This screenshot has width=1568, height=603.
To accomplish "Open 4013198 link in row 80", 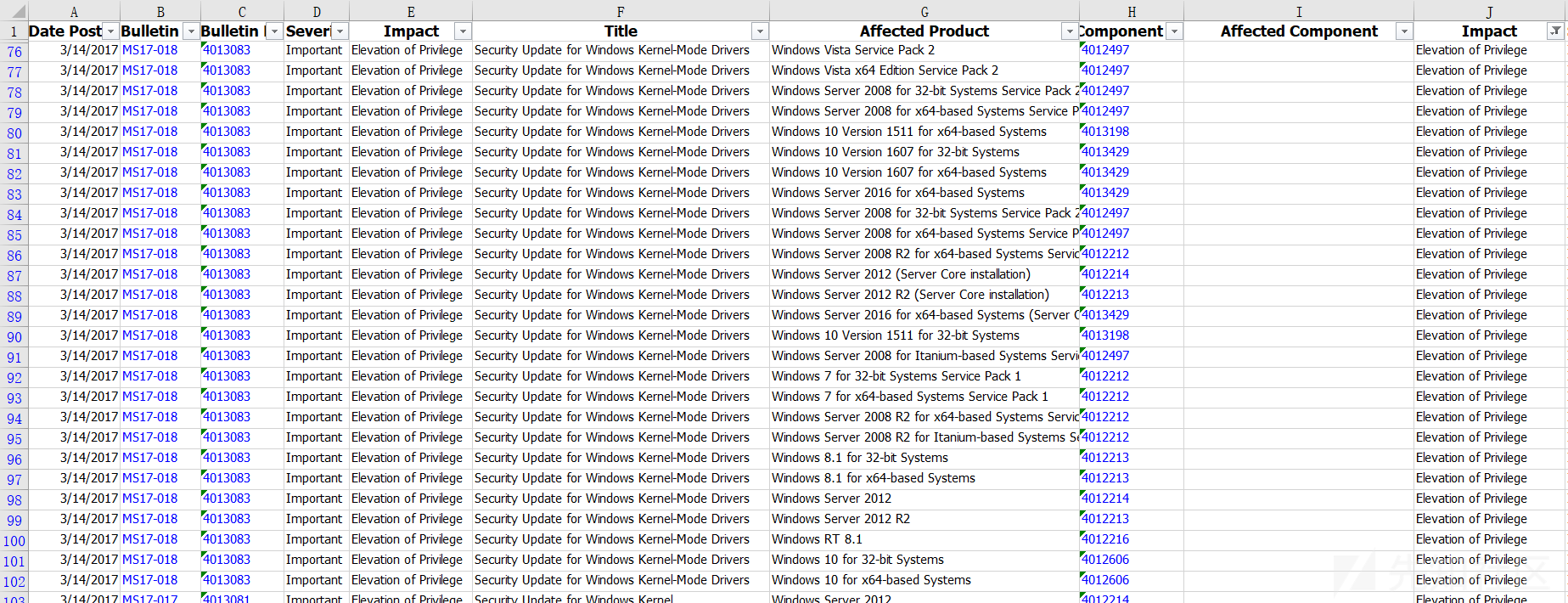I will pos(1106,132).
